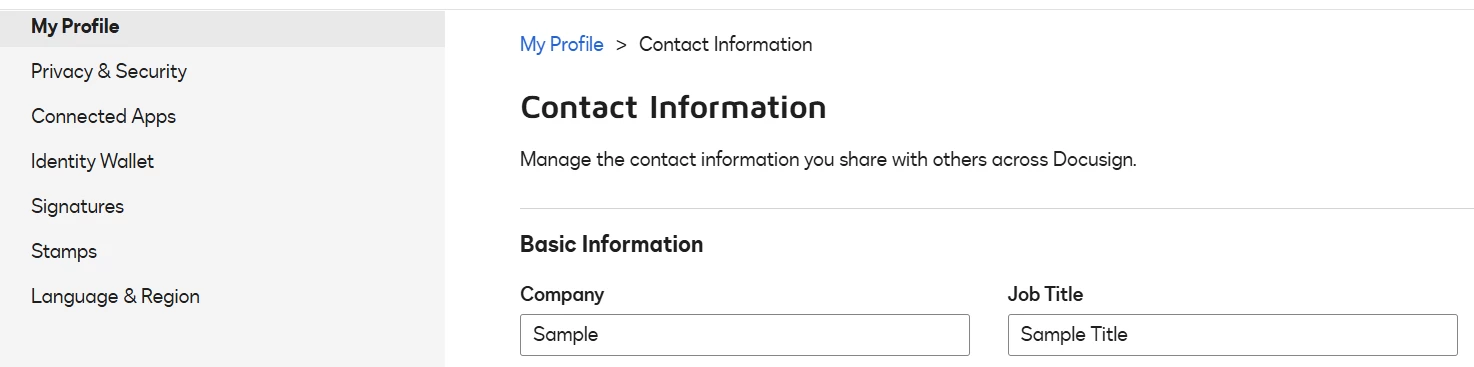
Task: Click the breadcrumb separator arrow
Action: click(621, 45)
